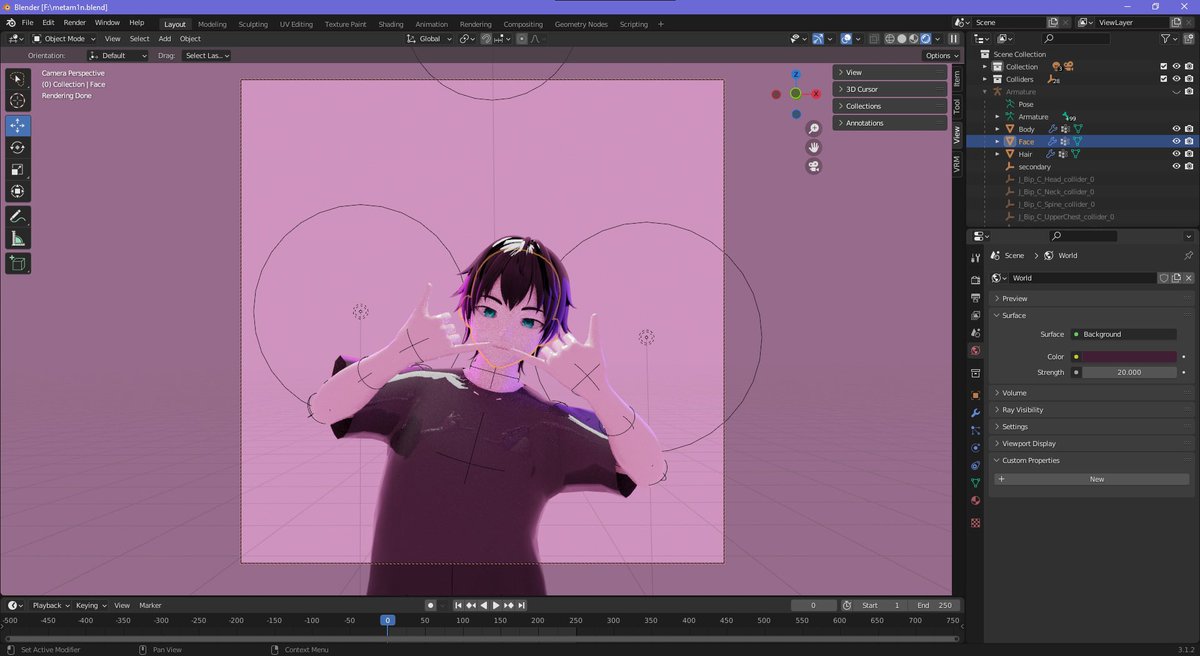Toggle Collection exclude checkbox in outliner
Image resolution: width=1200 pixels, height=656 pixels.
point(1163,67)
